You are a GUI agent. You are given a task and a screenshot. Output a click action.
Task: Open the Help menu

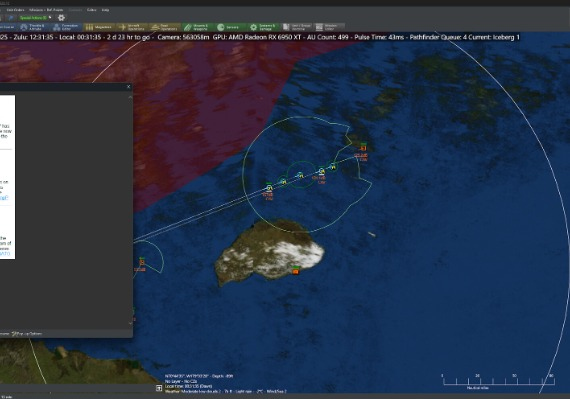[105, 10]
